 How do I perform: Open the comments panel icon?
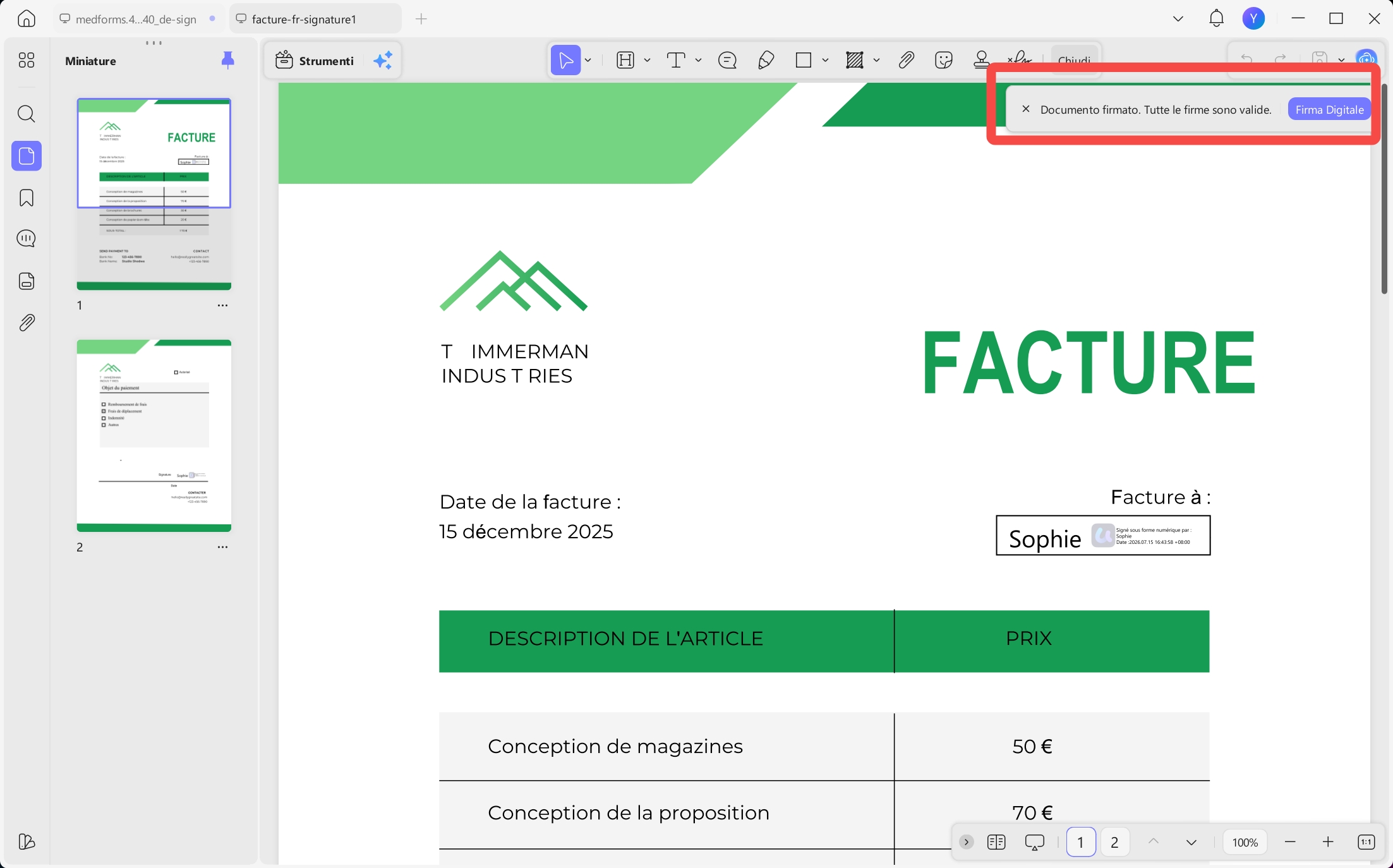tap(27, 238)
